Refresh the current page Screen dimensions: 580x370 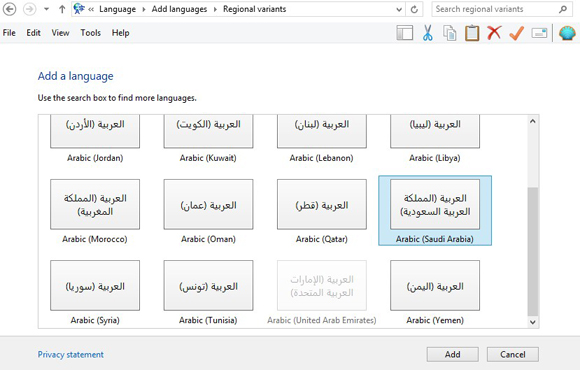pos(414,9)
